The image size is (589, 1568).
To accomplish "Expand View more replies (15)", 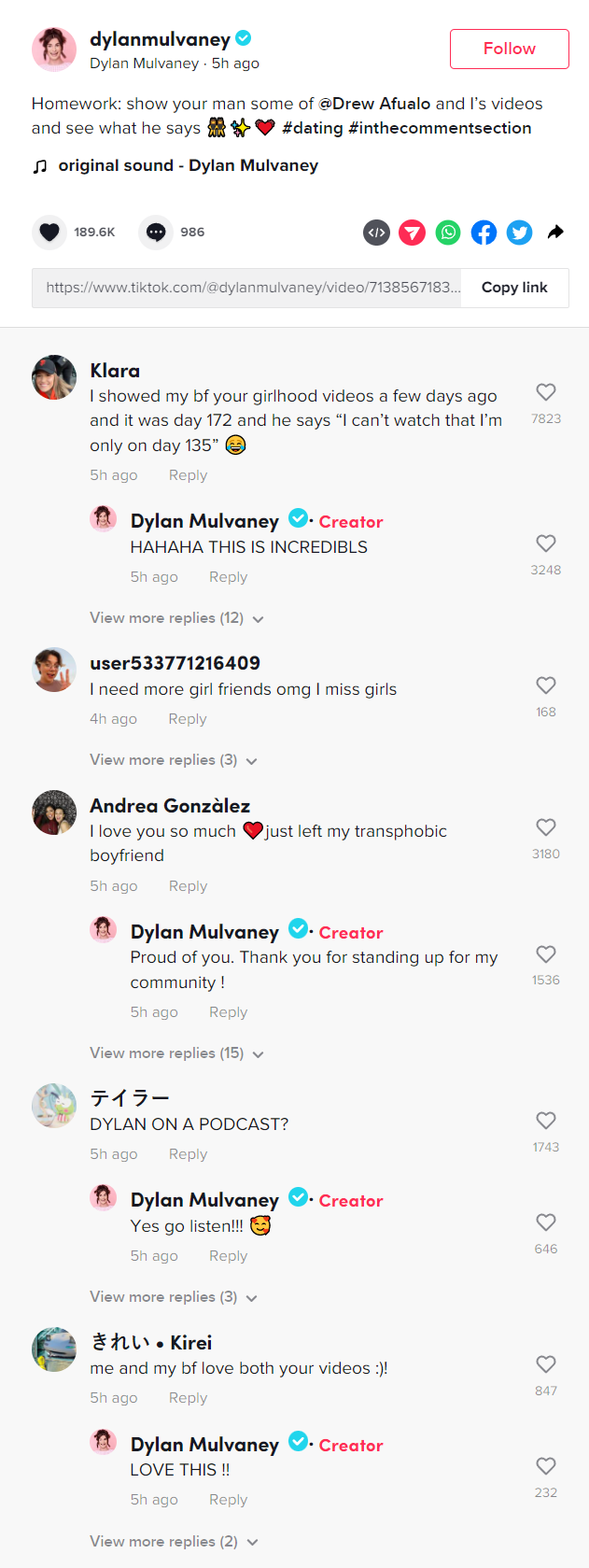I will 176,1053.
